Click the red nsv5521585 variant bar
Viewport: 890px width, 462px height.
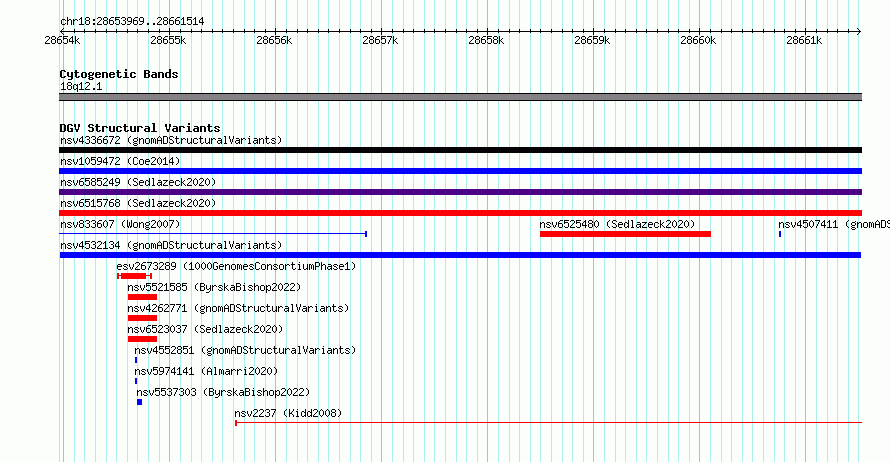pos(142,297)
